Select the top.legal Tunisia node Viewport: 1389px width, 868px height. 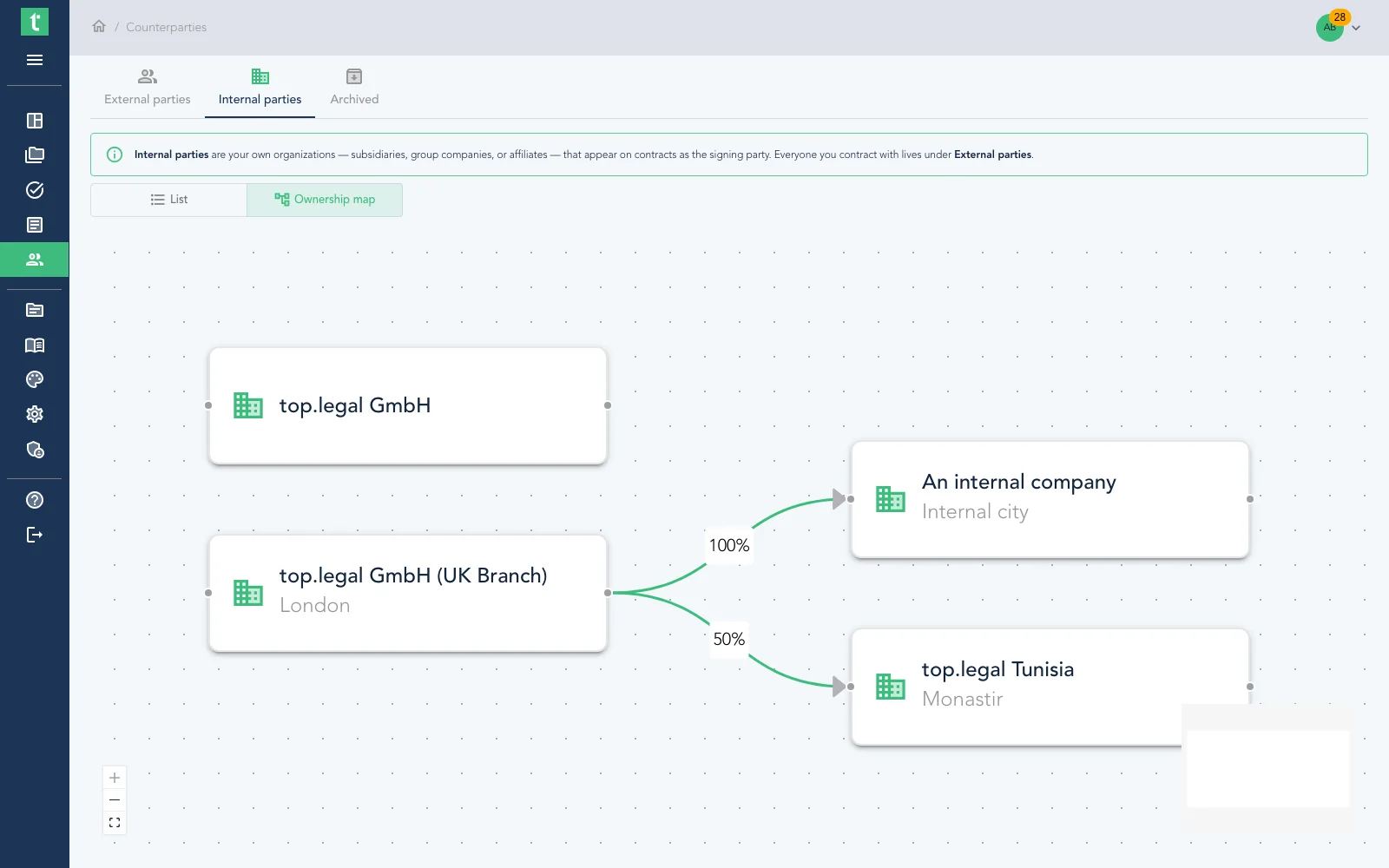click(x=1050, y=687)
